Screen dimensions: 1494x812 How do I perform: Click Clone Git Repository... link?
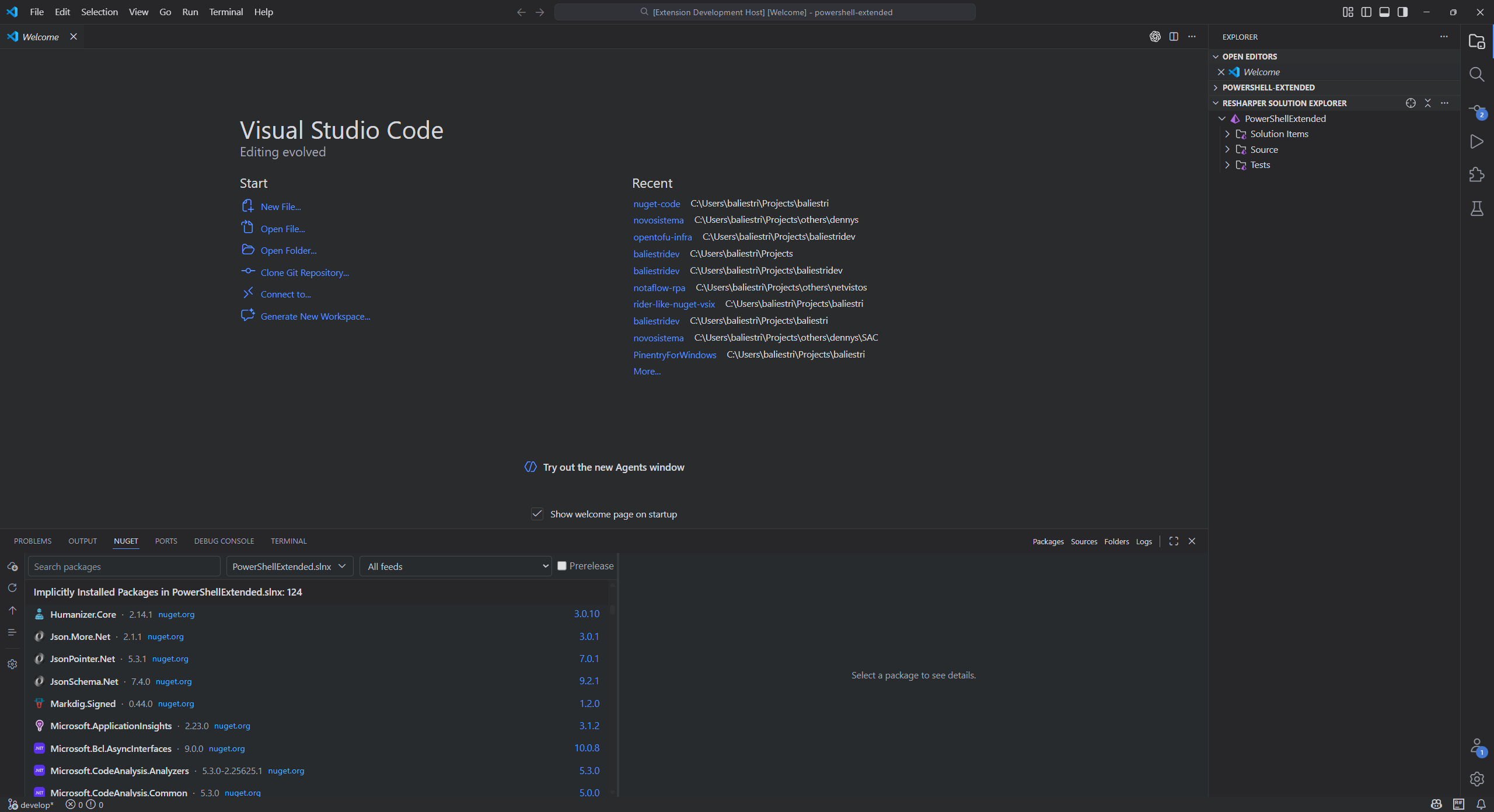305,272
